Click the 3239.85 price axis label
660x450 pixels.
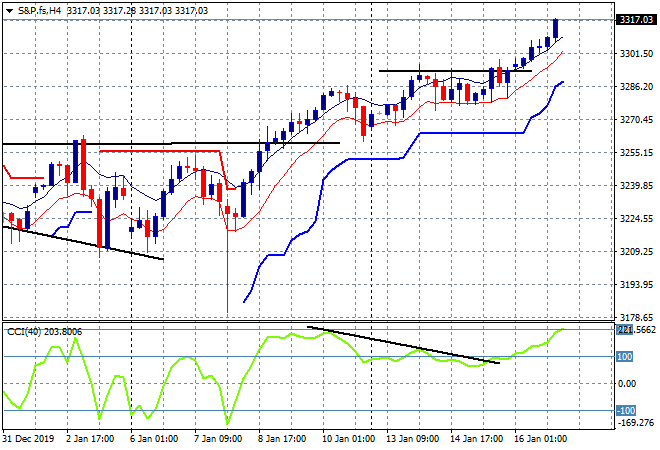[x=636, y=186]
